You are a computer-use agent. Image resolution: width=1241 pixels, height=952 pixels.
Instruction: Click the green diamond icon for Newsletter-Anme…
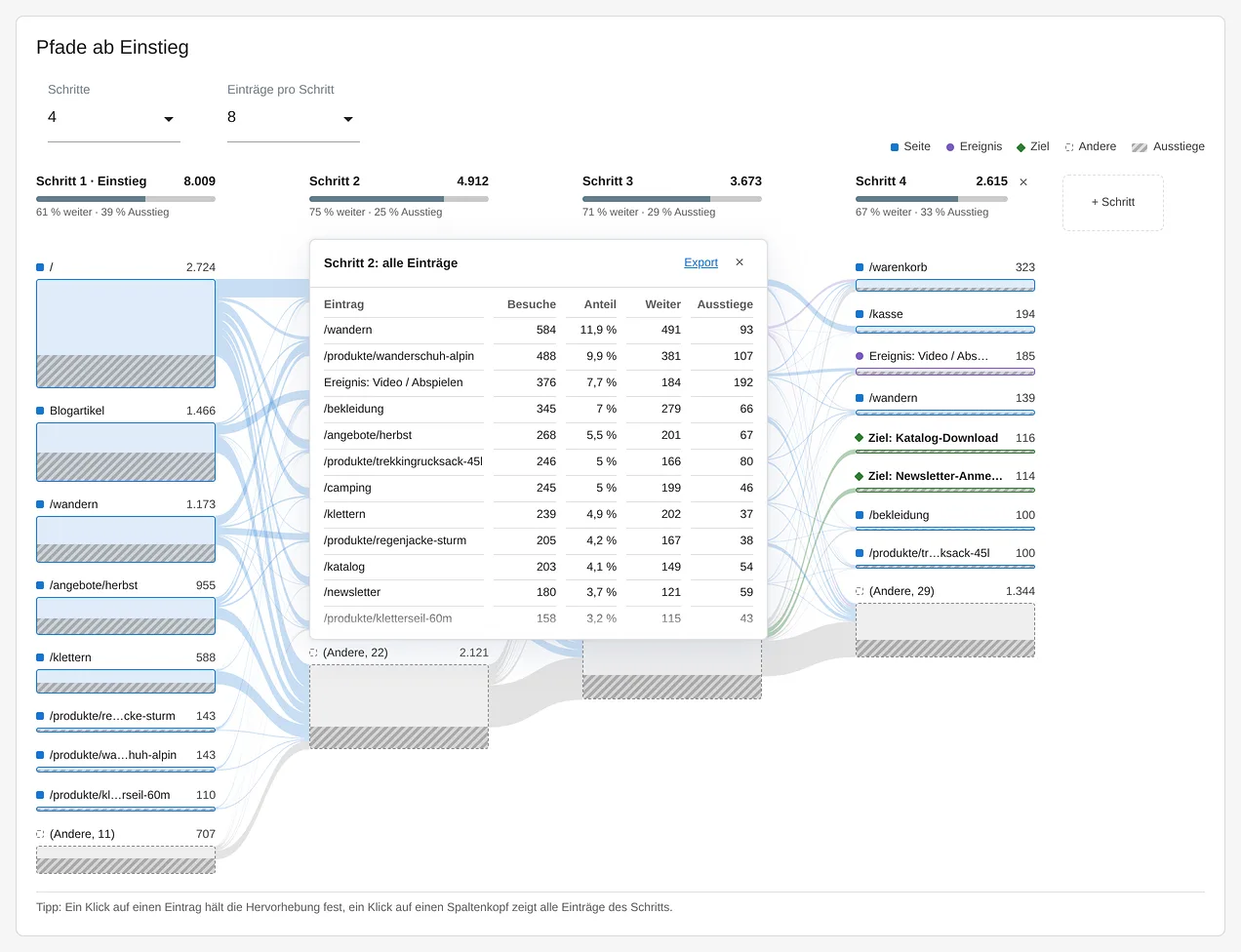[860, 476]
